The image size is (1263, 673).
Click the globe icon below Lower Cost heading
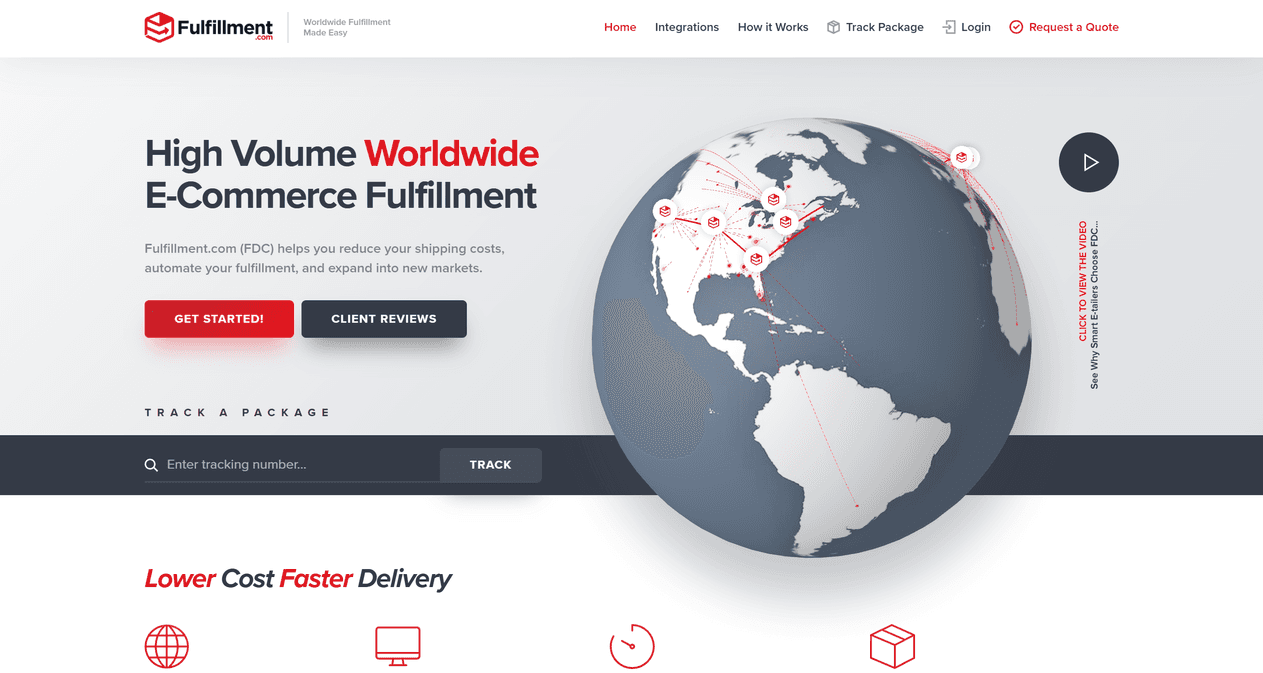166,646
